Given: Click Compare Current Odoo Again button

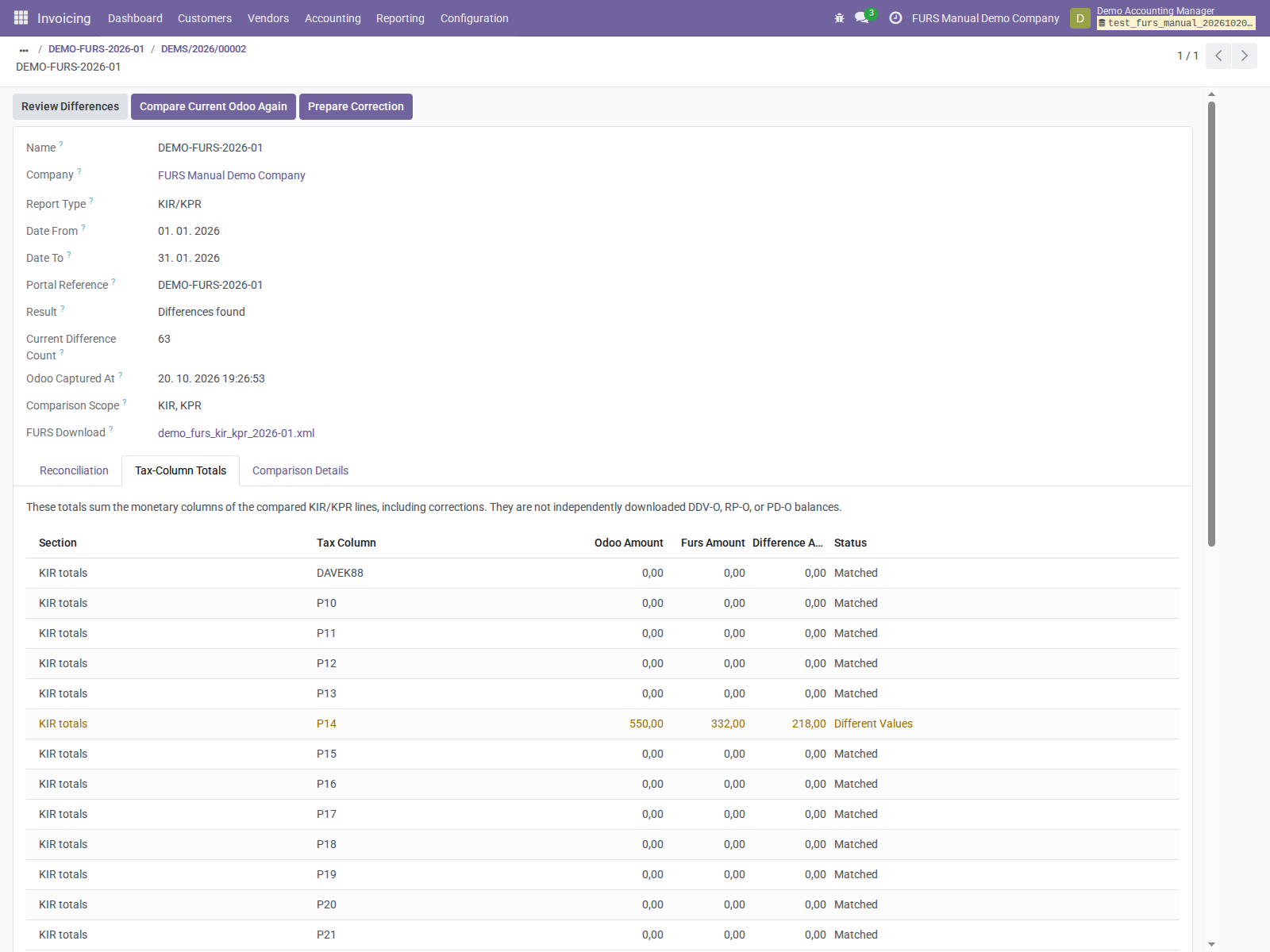Looking at the screenshot, I should click(214, 106).
